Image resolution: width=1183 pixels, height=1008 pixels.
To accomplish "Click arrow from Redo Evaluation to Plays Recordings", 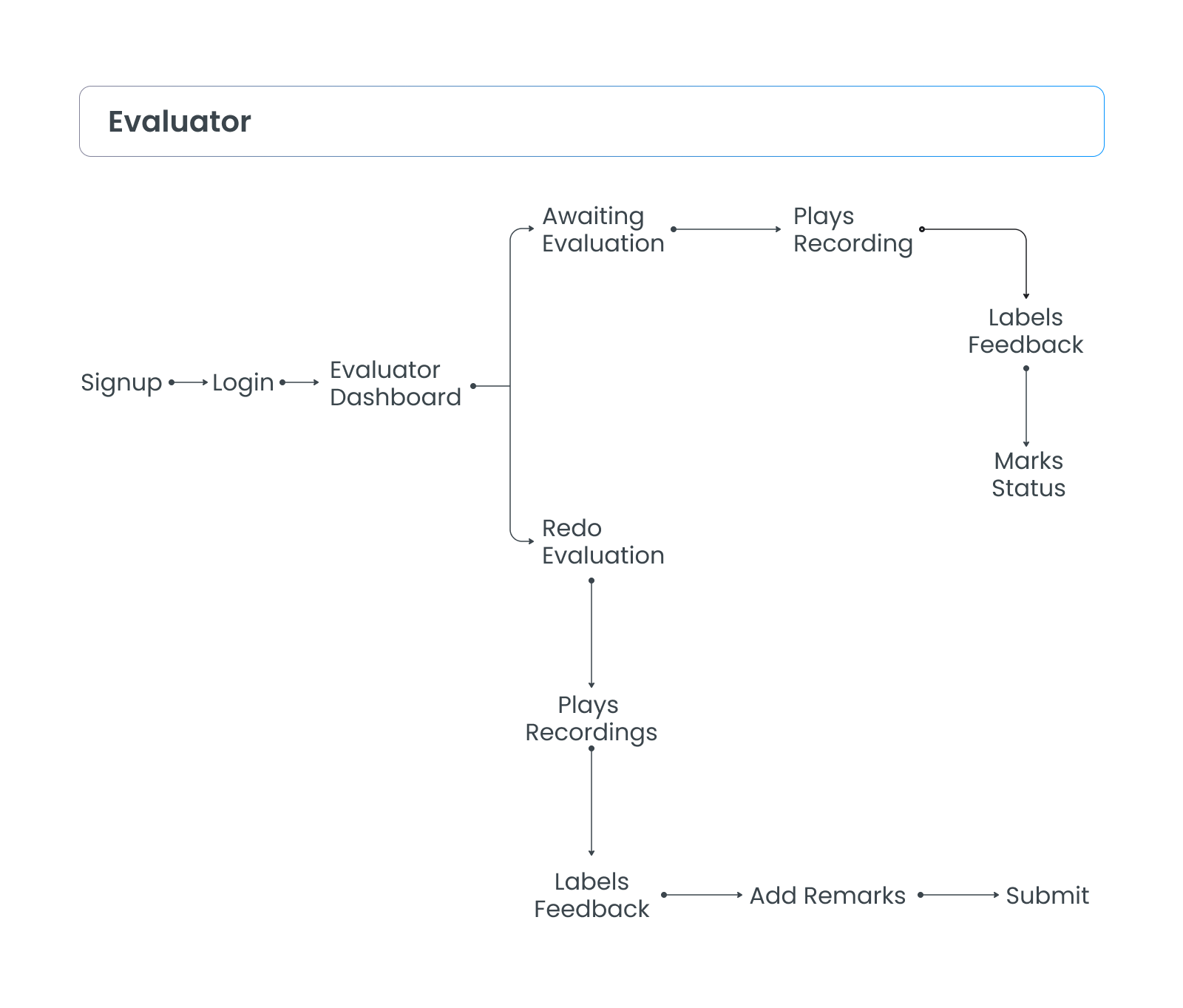I will [591, 634].
